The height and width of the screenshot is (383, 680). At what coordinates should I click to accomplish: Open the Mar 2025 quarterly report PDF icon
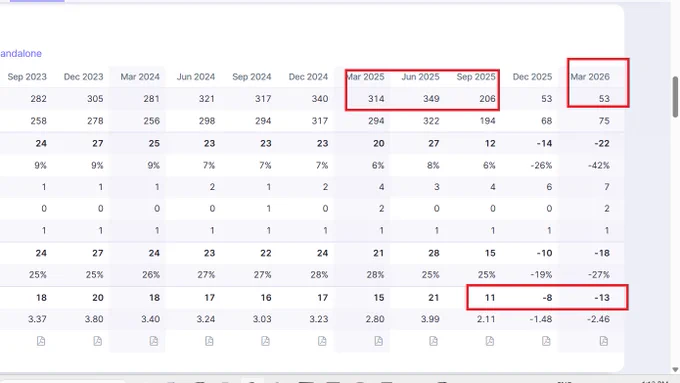pos(378,341)
